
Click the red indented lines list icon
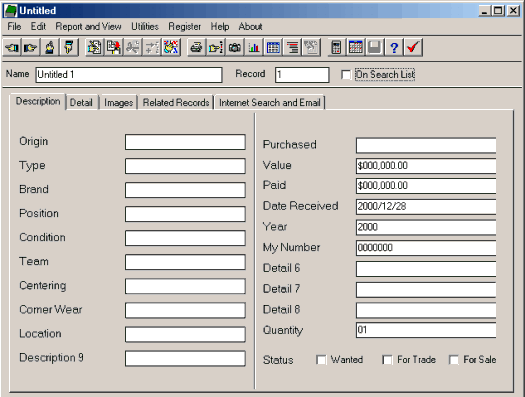click(x=292, y=48)
